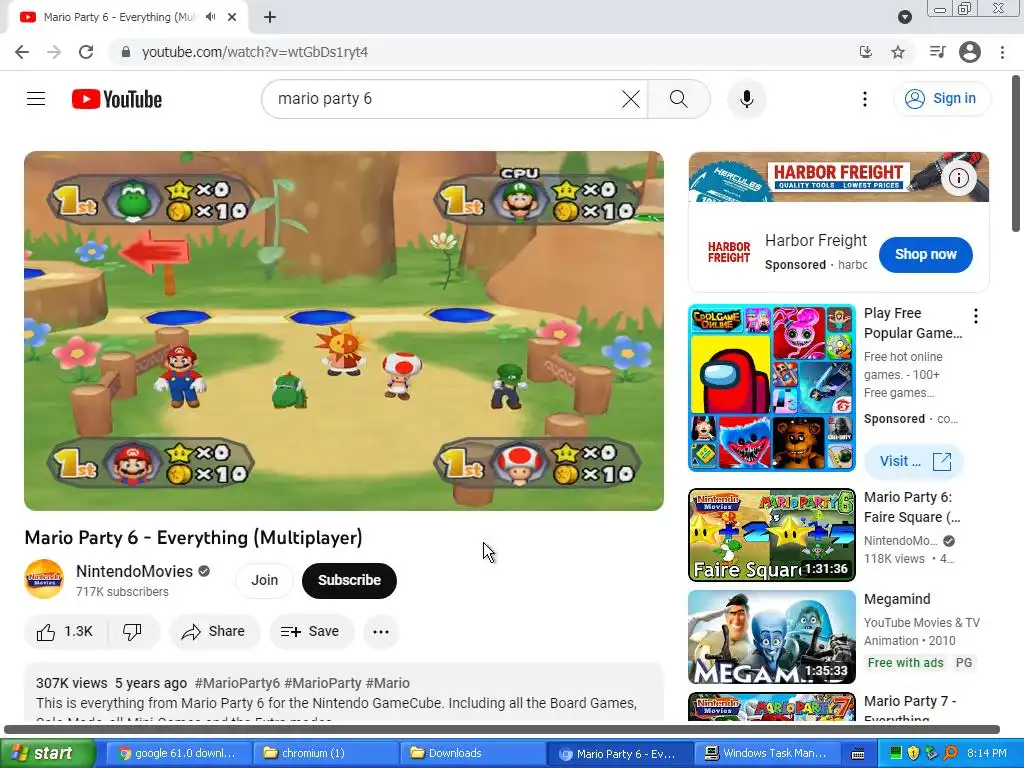This screenshot has width=1024, height=768.
Task: Click the install app icon in address bar
Action: pos(865,52)
